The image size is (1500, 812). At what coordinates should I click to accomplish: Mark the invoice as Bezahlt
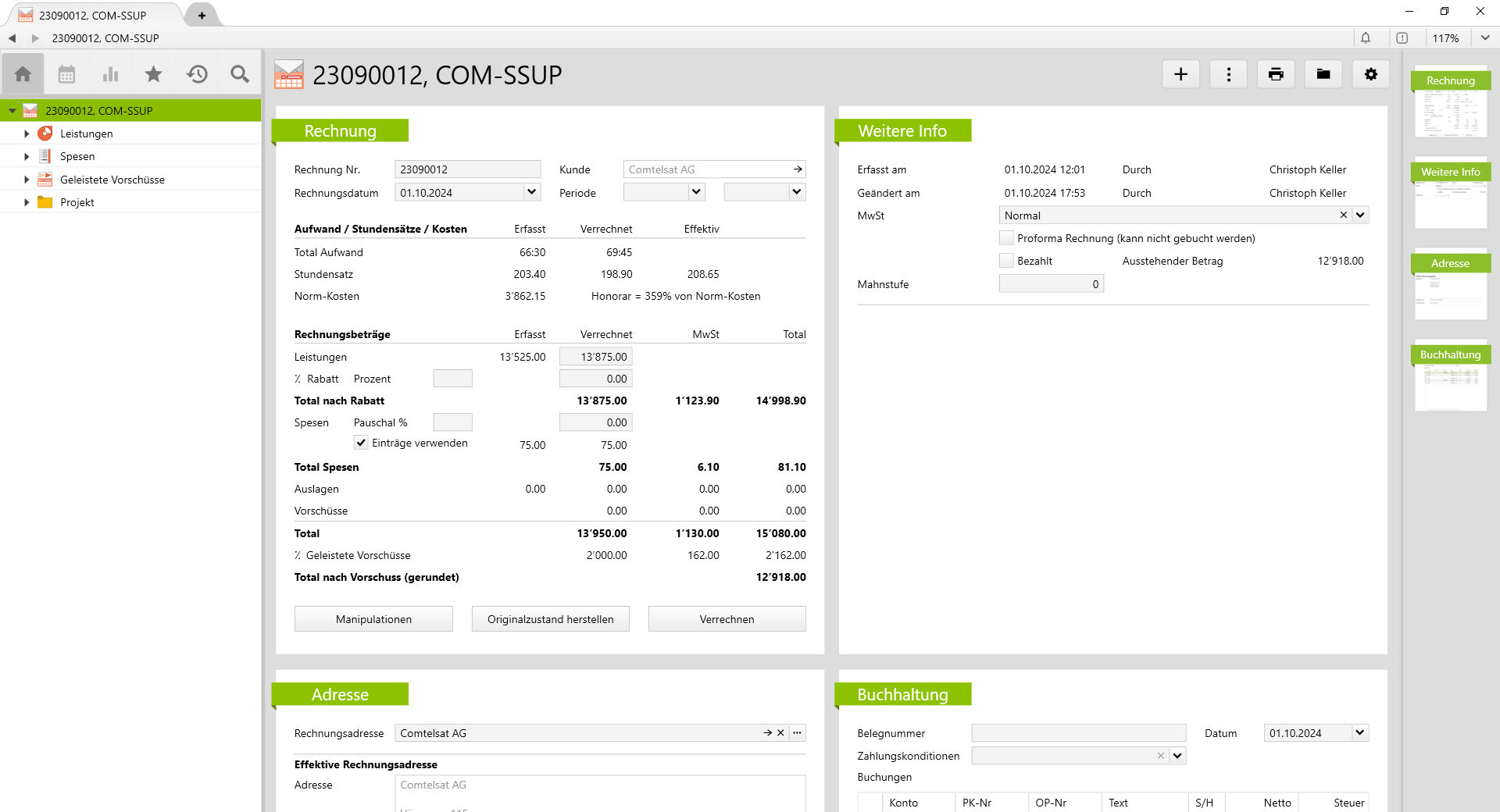[1006, 261]
